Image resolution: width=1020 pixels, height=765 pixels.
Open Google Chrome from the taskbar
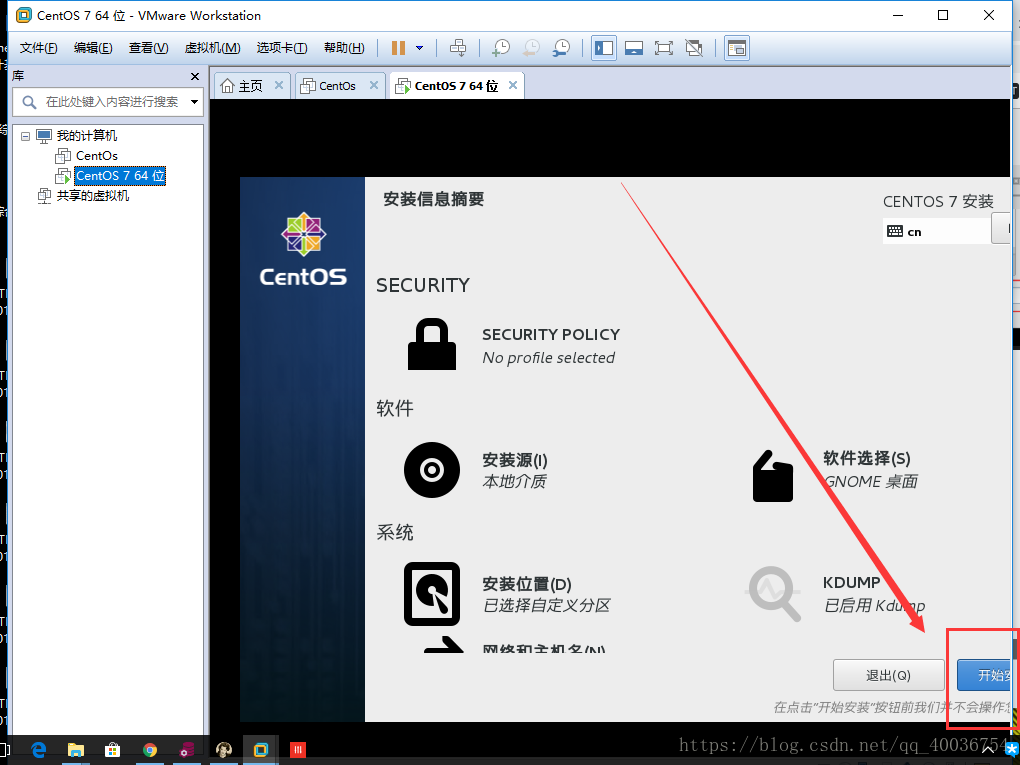point(150,750)
